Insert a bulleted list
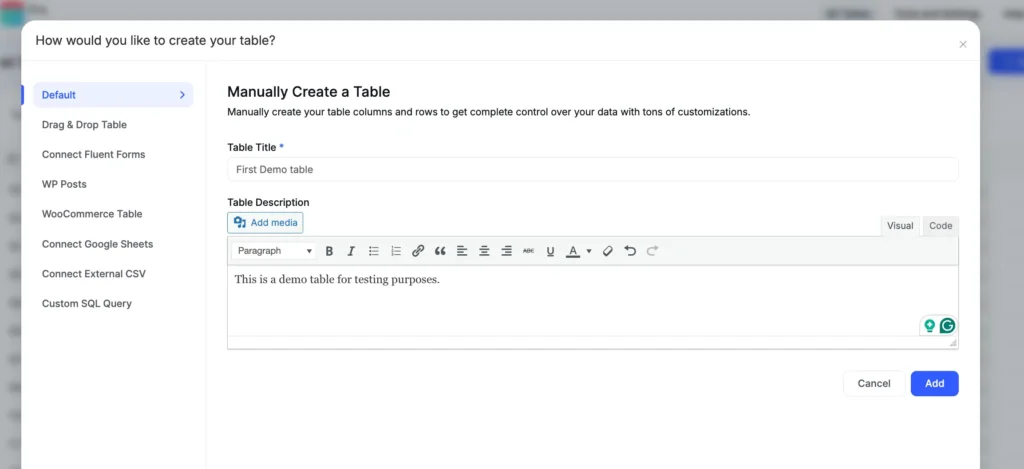This screenshot has width=1024, height=469. point(374,251)
